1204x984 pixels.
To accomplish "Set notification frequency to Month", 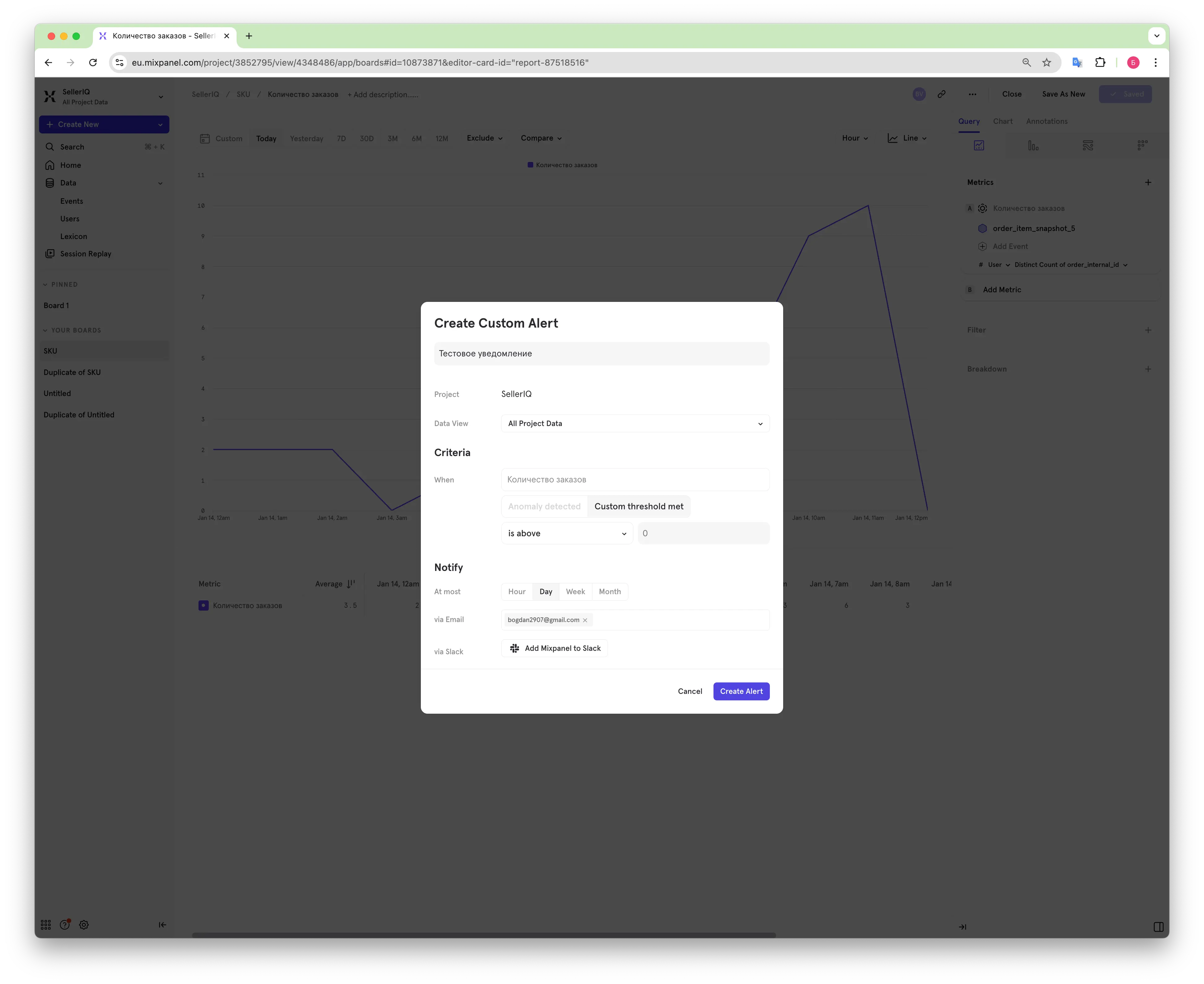I will click(610, 591).
